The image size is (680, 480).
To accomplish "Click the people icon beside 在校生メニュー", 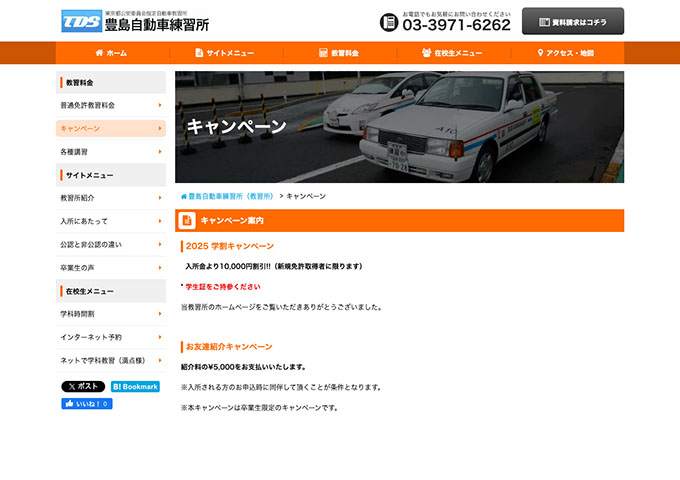I will coord(426,53).
